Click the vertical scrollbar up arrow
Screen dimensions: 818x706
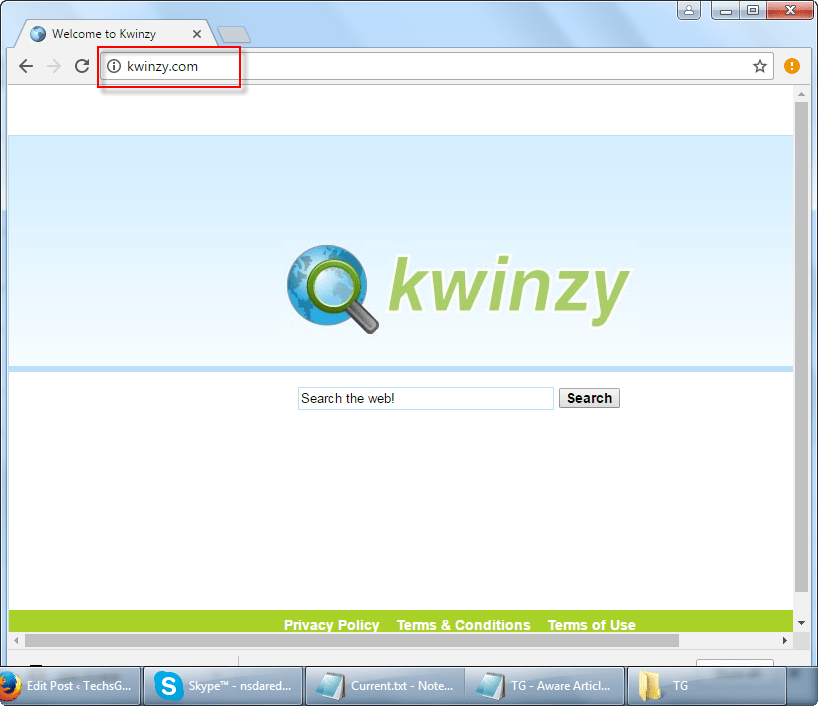click(801, 94)
